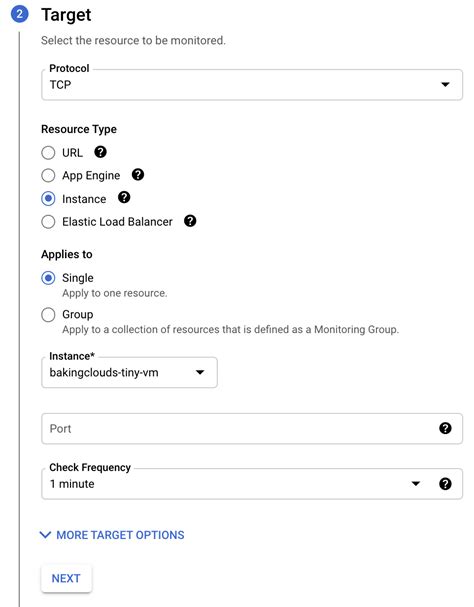Open the Protocol TCP dropdown
This screenshot has height=607, width=474.
tap(252, 85)
